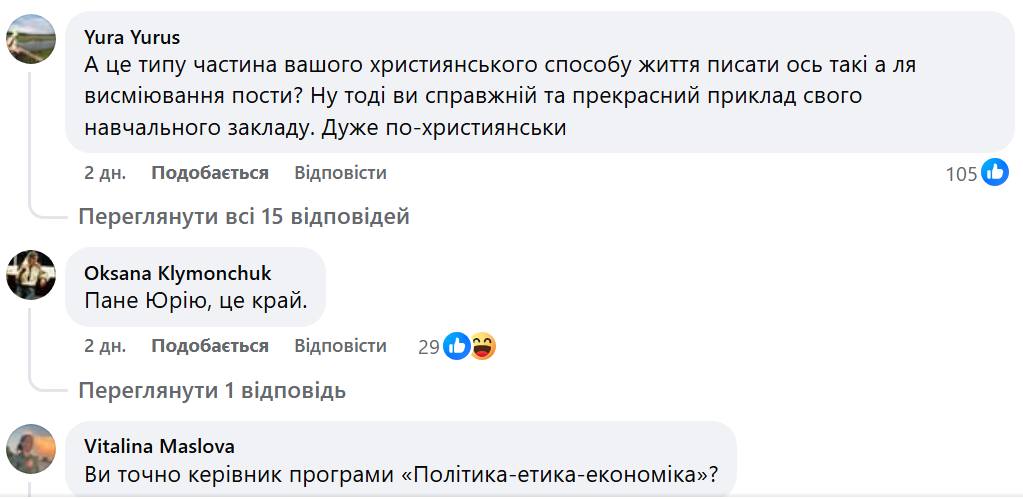Reply to Oksana Klymonchuk's comment
Image resolution: width=1023 pixels, height=499 pixels.
pyautogui.click(x=340, y=346)
